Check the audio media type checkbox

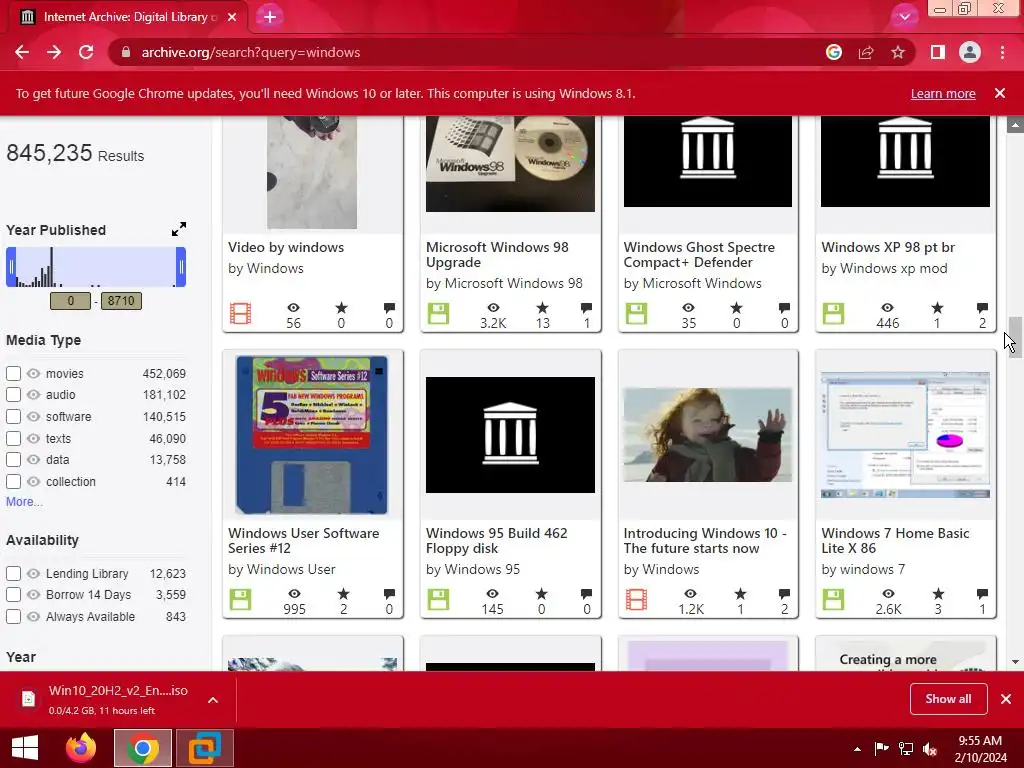click(x=14, y=394)
